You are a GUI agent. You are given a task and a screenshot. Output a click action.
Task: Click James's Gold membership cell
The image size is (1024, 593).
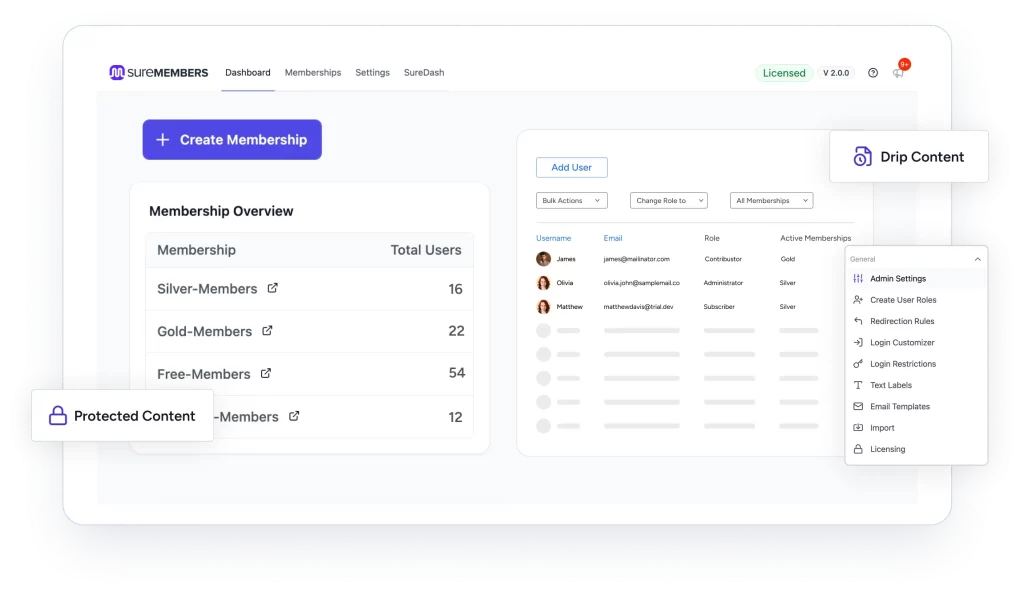coord(788,259)
